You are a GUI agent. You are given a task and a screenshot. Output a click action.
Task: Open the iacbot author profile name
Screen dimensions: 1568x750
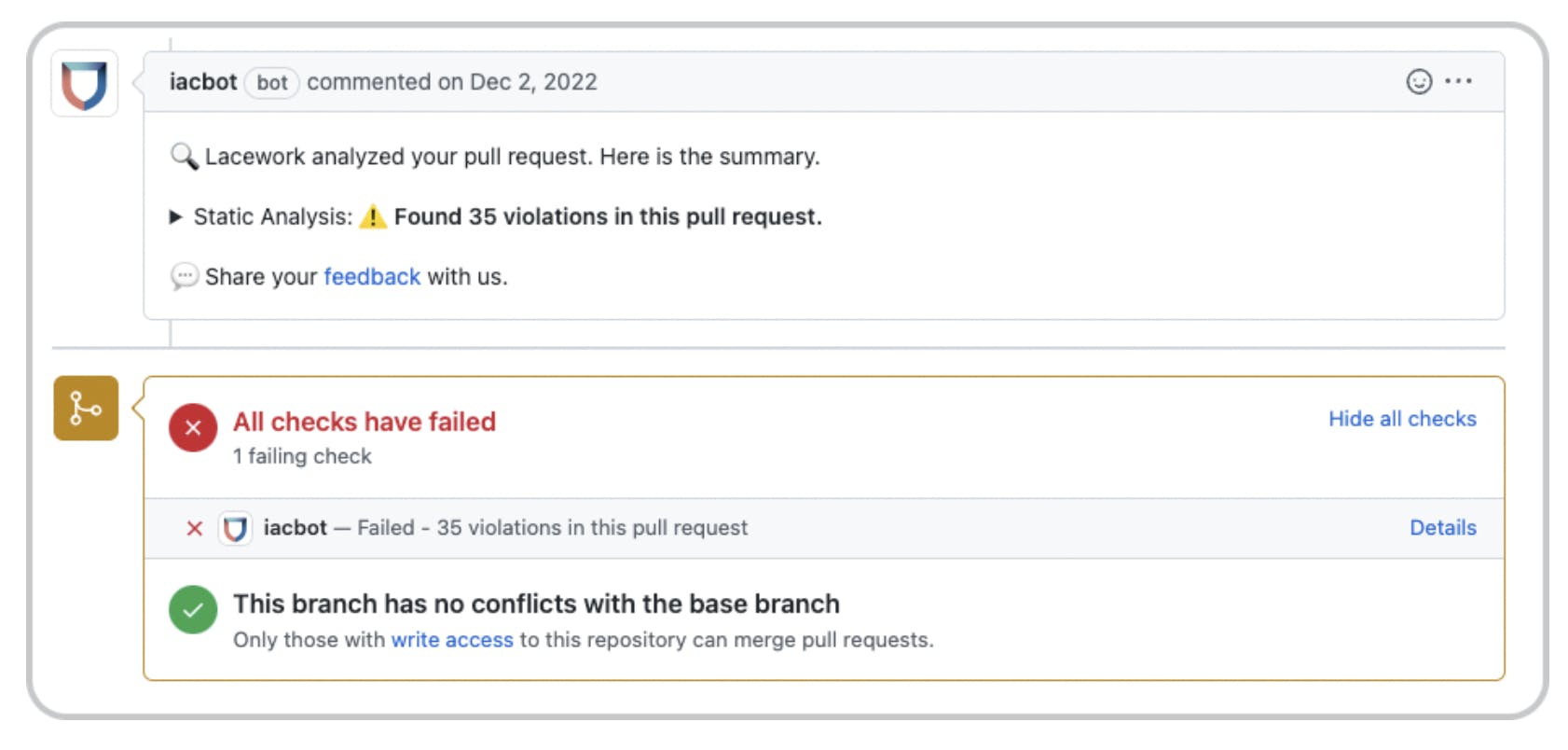(203, 82)
